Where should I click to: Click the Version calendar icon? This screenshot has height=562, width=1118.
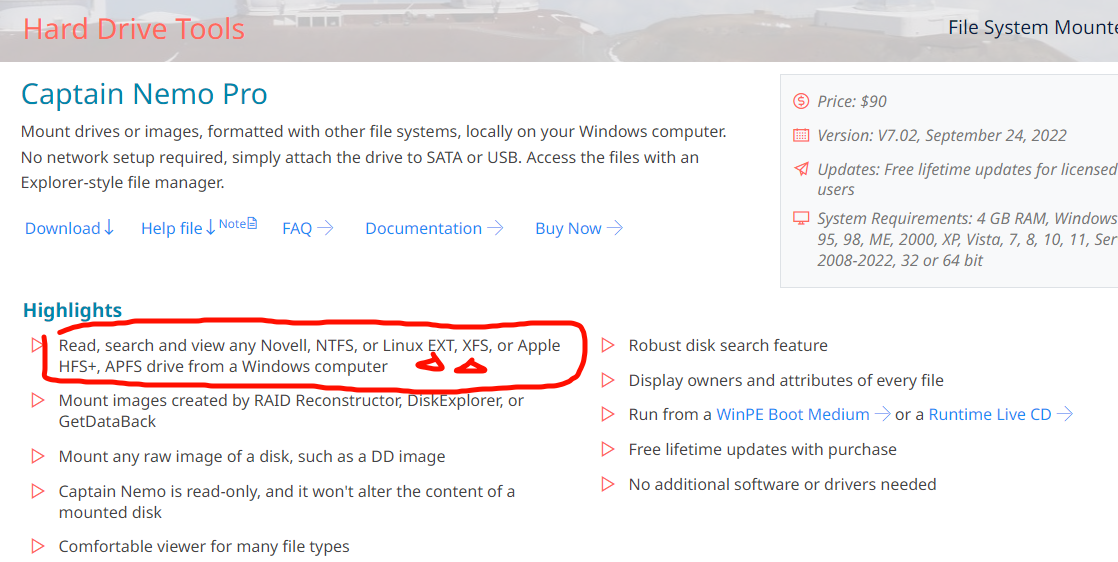[x=801, y=135]
